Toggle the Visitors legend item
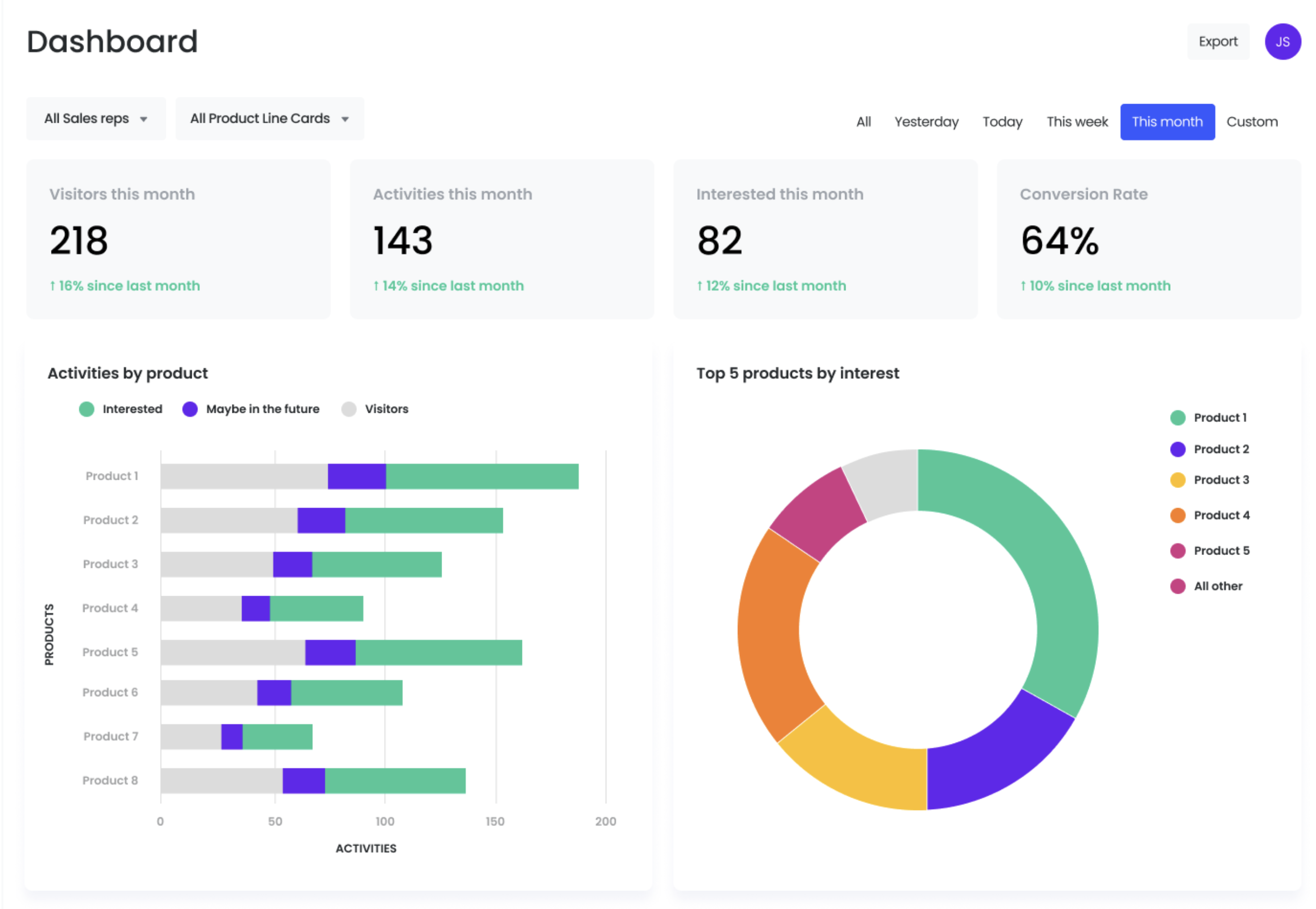This screenshot has width=1316, height=909. [375, 409]
